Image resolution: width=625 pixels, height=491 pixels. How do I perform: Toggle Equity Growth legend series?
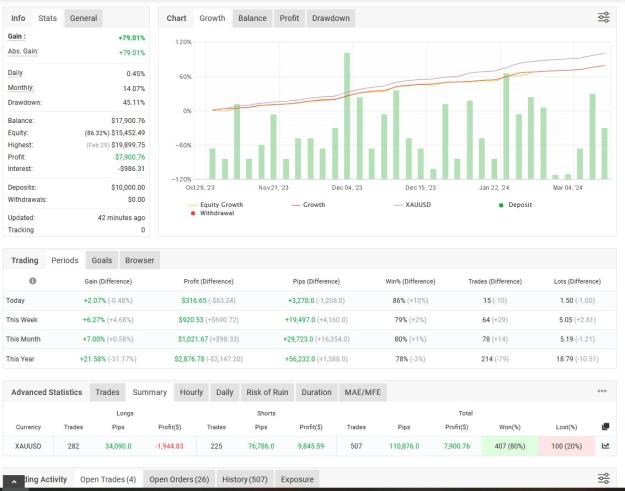215,204
